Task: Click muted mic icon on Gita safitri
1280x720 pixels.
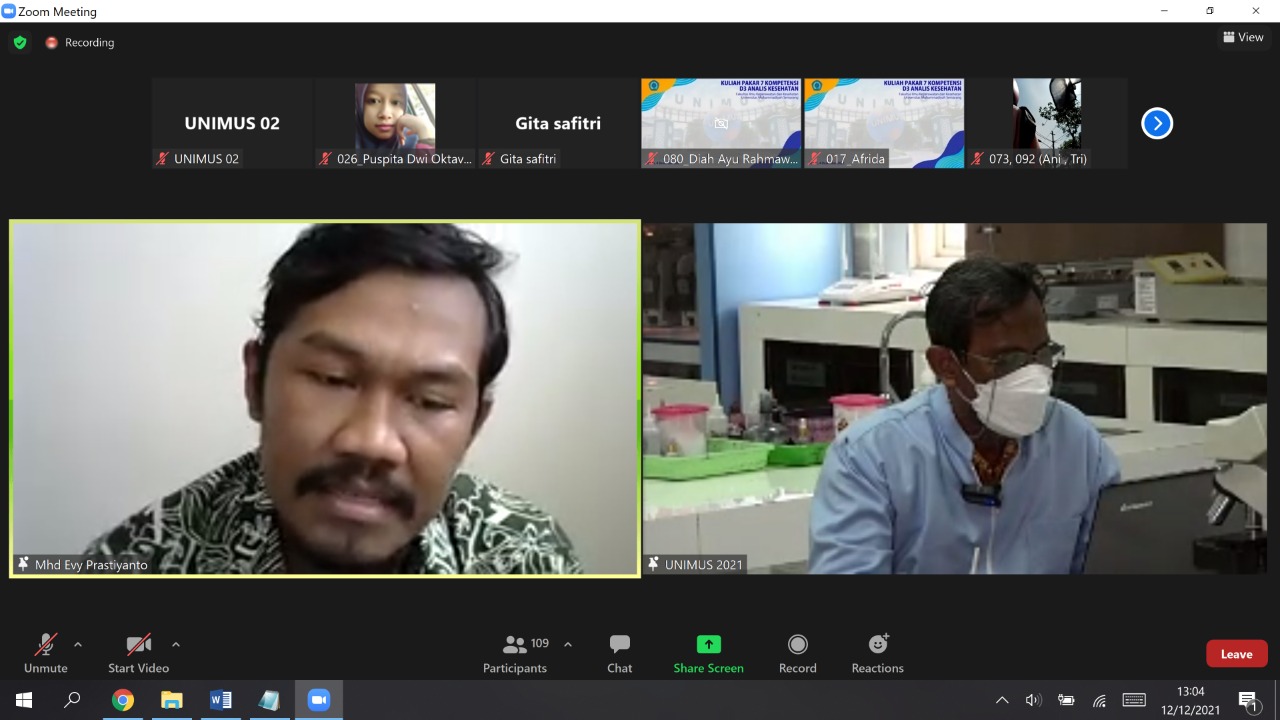Action: pos(488,159)
